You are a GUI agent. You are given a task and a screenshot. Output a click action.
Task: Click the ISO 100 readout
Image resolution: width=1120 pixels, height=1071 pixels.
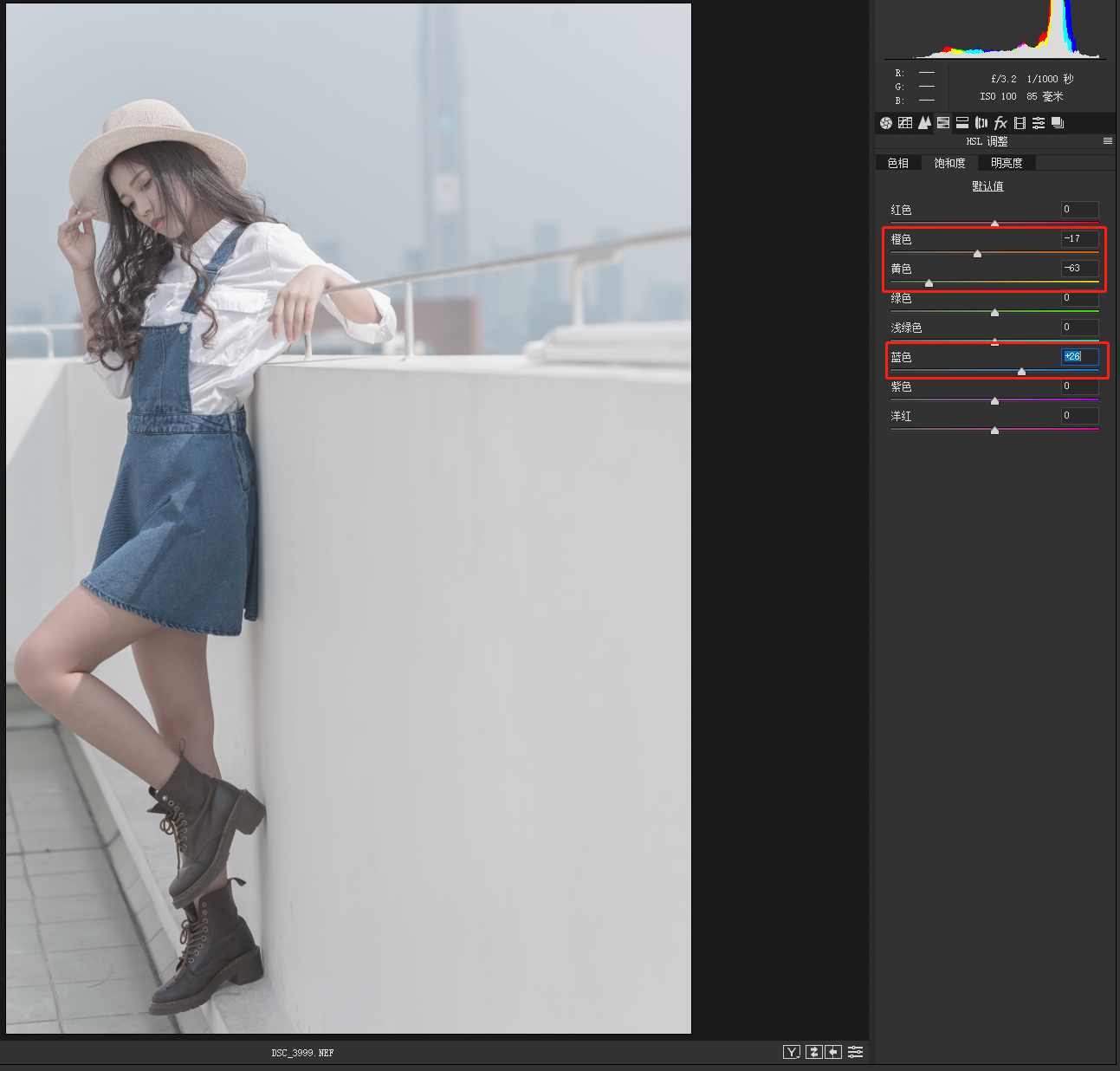tap(998, 96)
